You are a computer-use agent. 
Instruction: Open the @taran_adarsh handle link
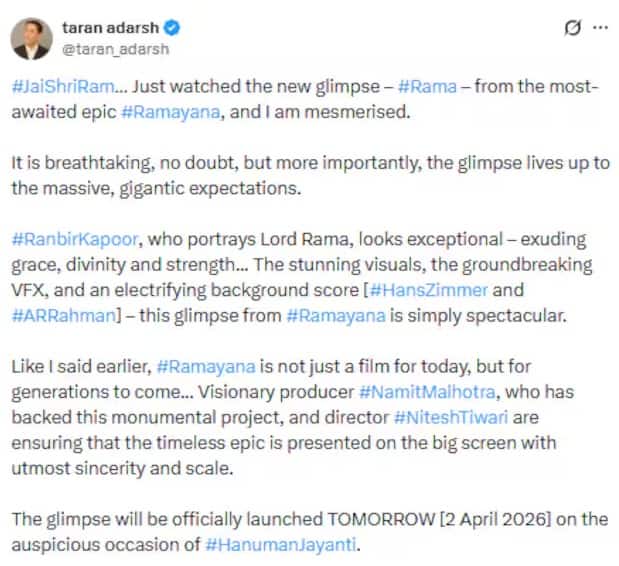pos(109,48)
